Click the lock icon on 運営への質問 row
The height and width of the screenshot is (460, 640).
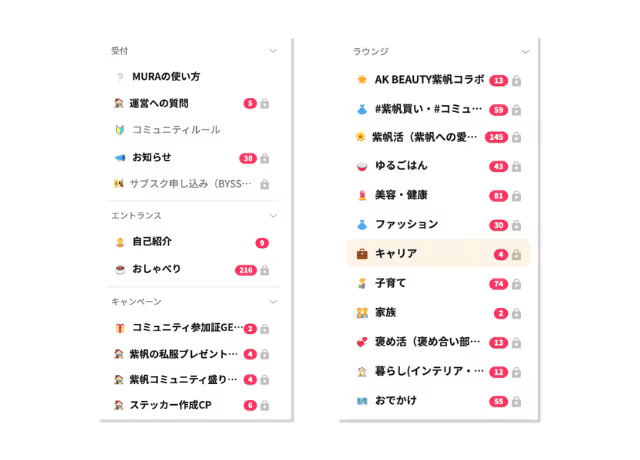(264, 103)
